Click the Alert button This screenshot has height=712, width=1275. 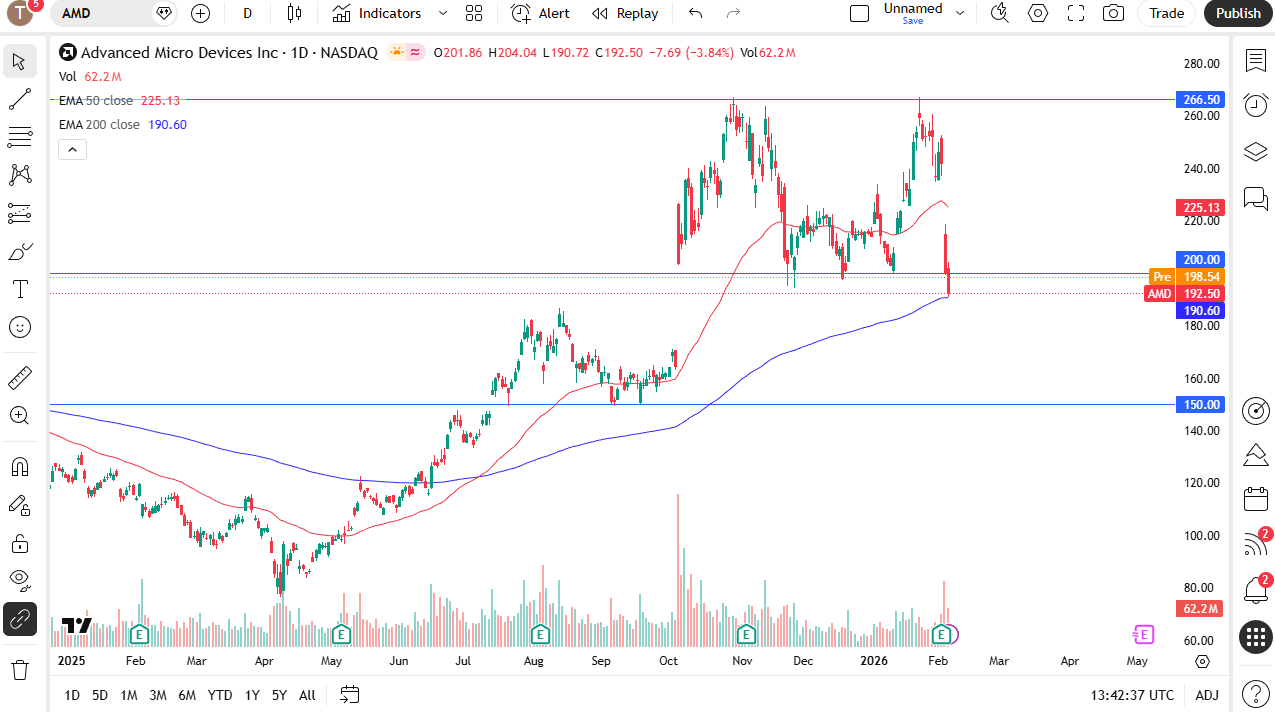540,13
